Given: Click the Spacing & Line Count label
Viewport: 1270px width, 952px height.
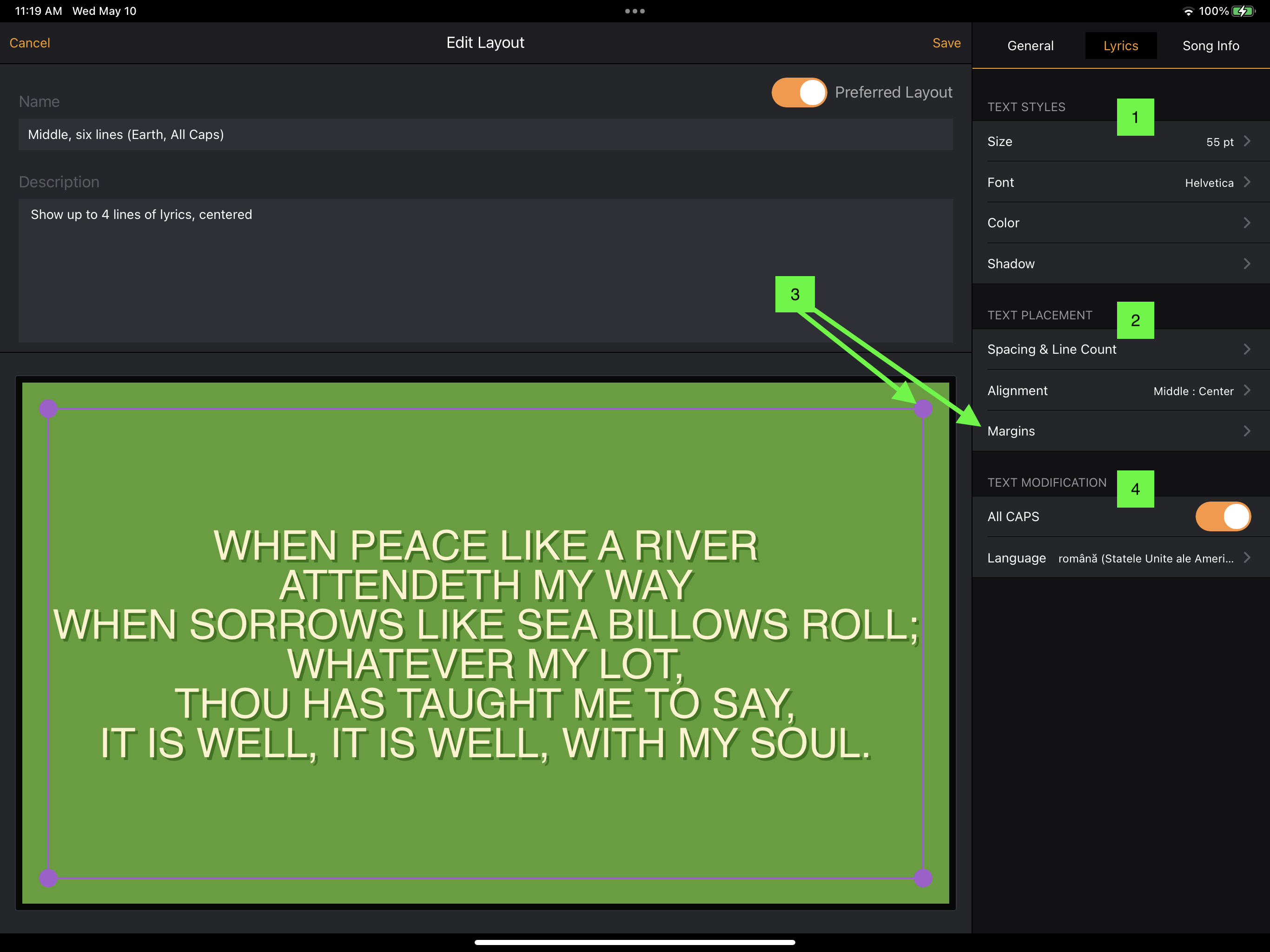Looking at the screenshot, I should [1051, 349].
